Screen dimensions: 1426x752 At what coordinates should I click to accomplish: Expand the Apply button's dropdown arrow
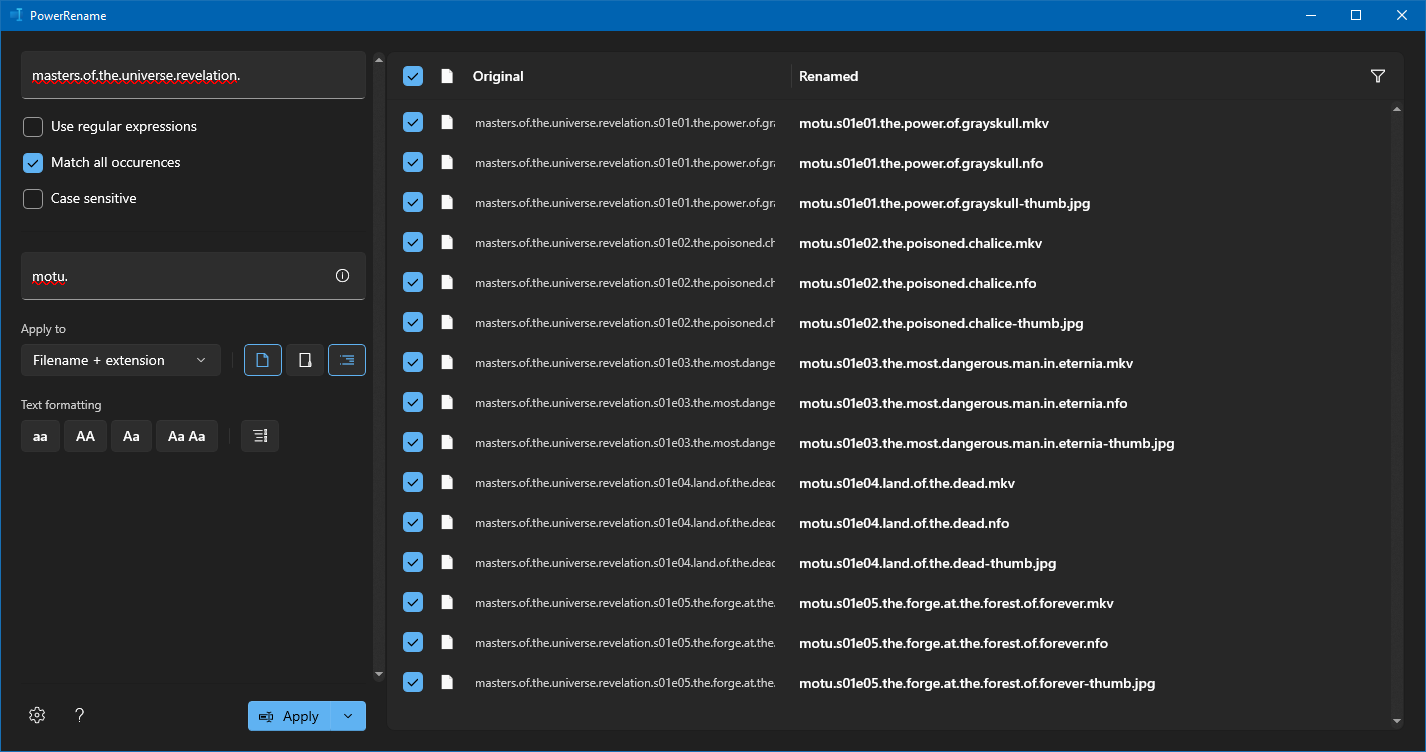coord(348,716)
